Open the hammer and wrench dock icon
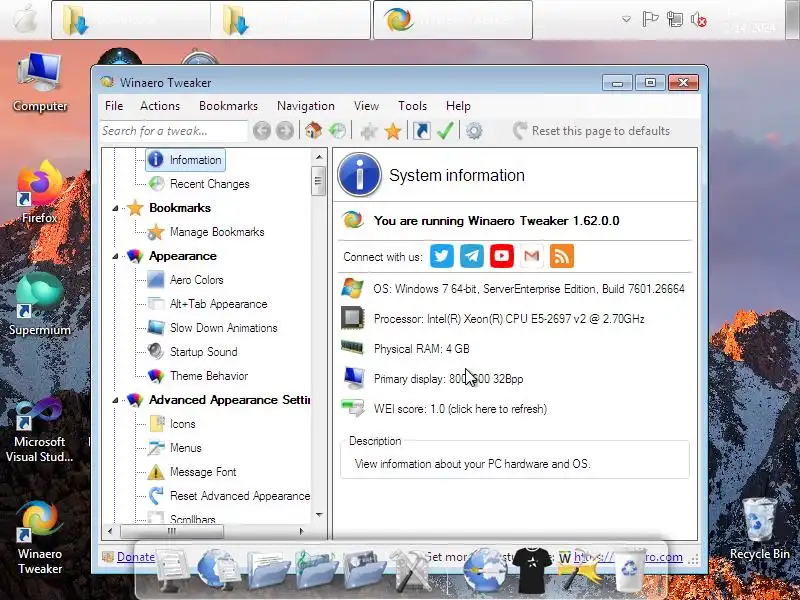The width and height of the screenshot is (800, 600). 412,569
